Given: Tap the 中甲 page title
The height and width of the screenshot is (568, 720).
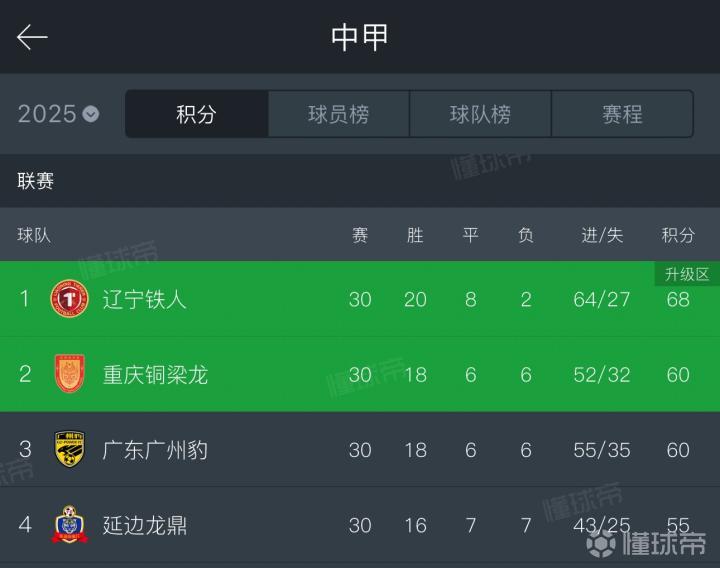Looking at the screenshot, I should pyautogui.click(x=360, y=37).
